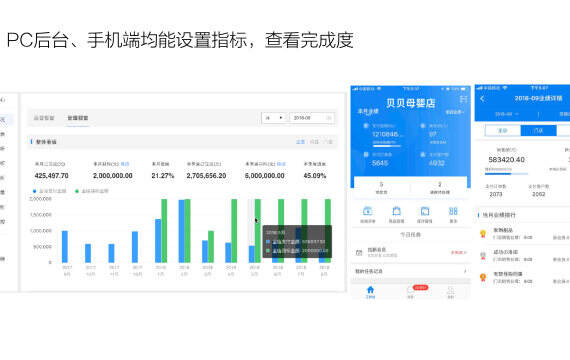
Task: Tap the scan icon beside 贝贝母婴店
Action: [463, 99]
